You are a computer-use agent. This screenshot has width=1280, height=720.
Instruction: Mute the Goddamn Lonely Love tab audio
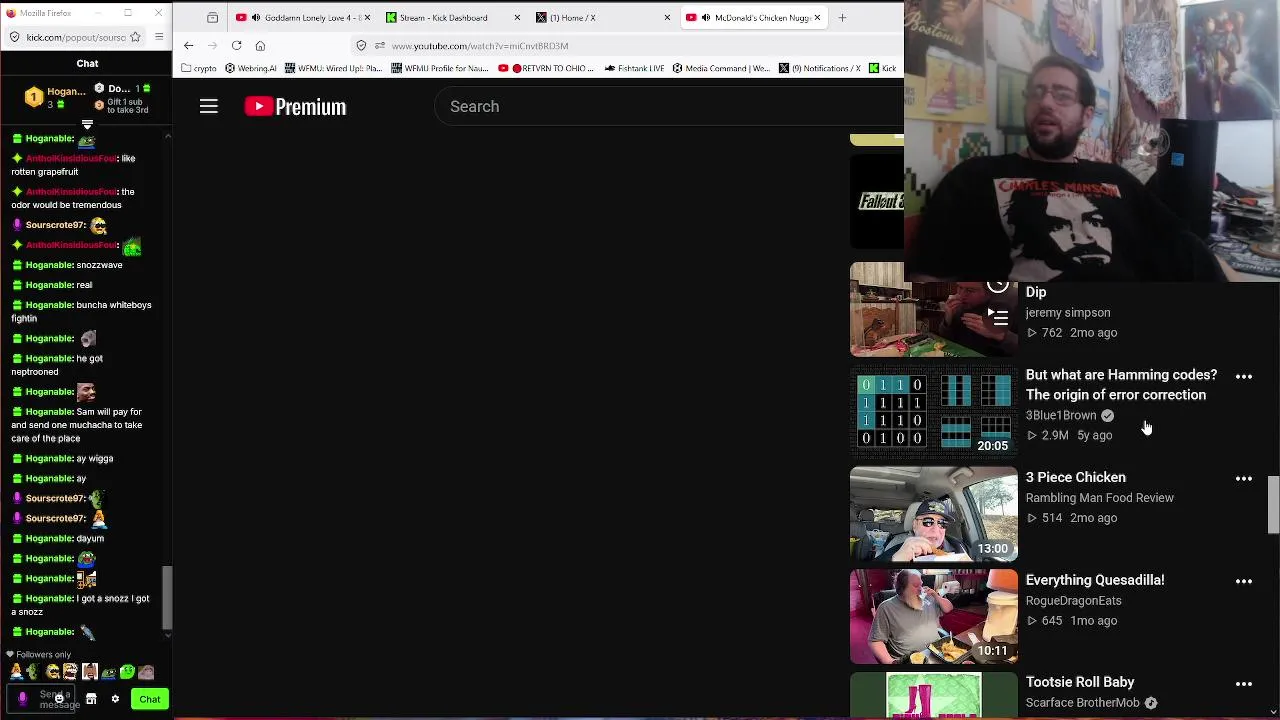click(x=255, y=18)
